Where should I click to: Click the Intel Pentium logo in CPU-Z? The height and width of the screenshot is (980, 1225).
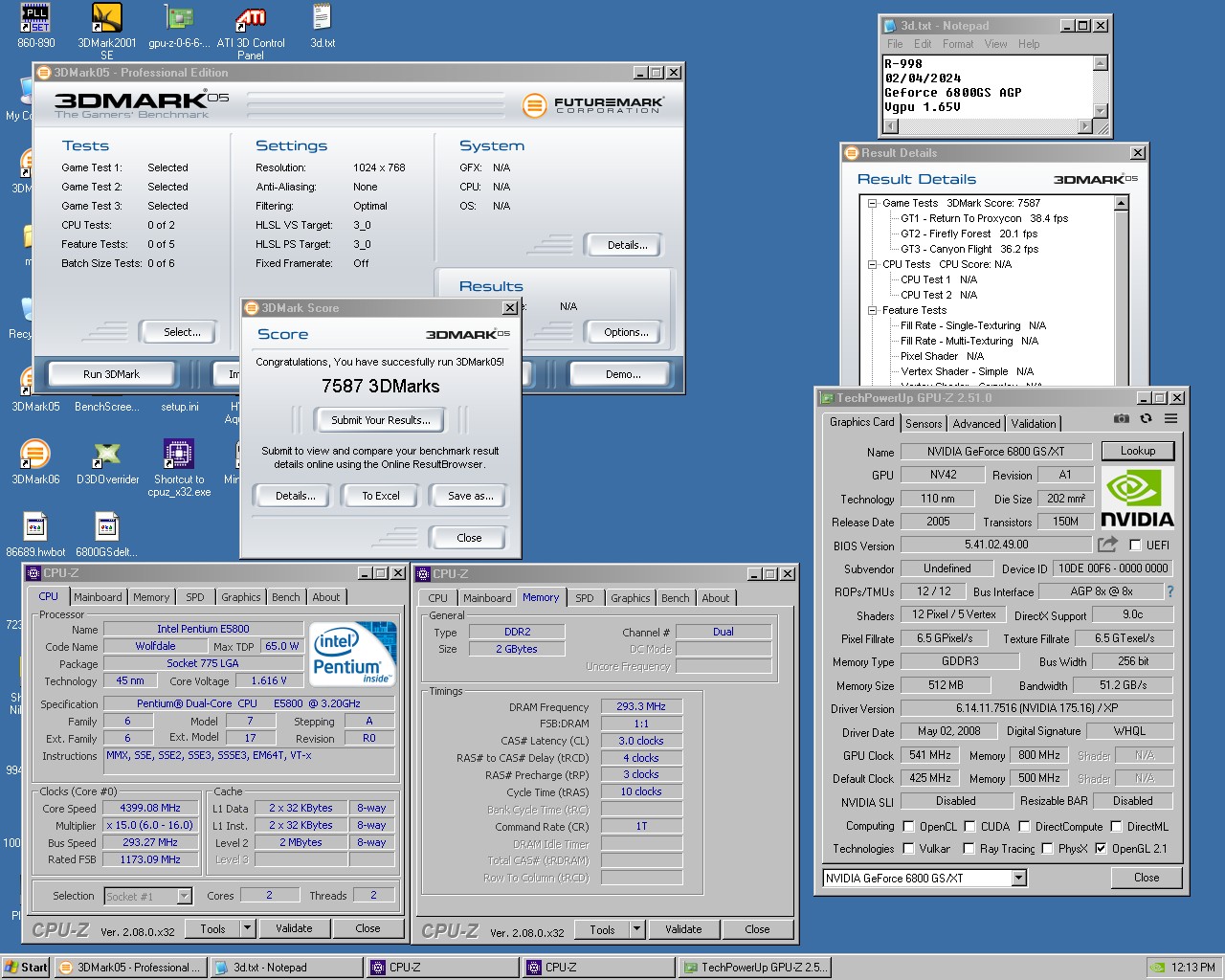(x=353, y=653)
